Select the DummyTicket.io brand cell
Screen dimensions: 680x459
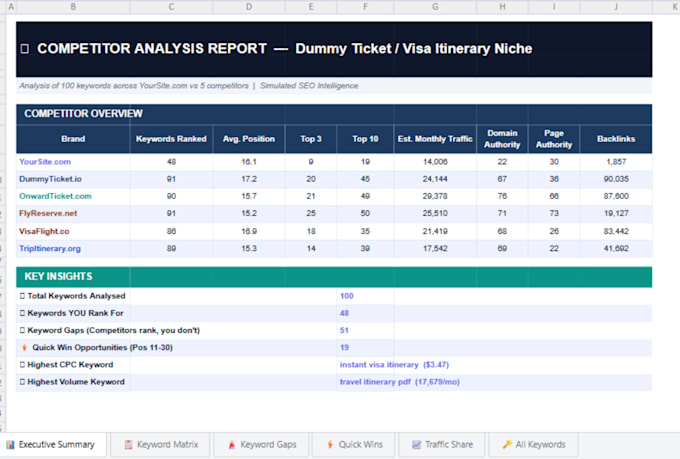point(73,179)
